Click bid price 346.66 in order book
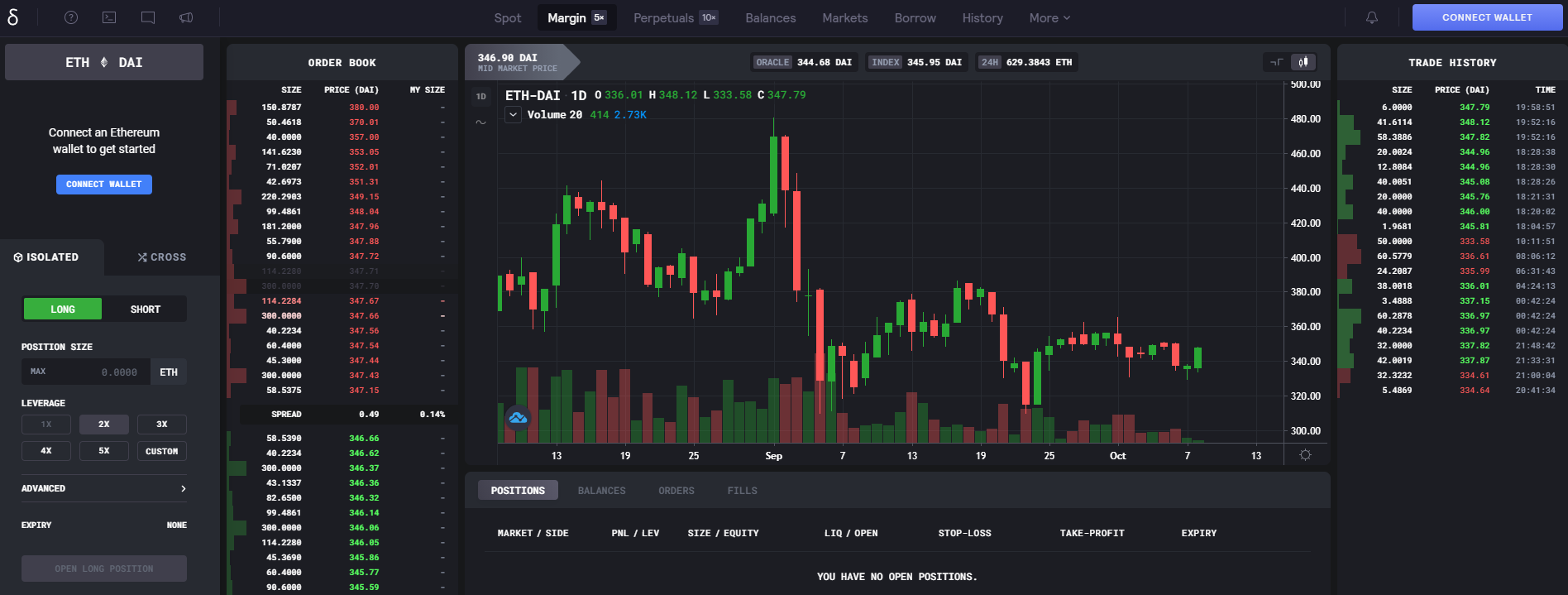Viewport: 1568px width, 595px height. 364,439
